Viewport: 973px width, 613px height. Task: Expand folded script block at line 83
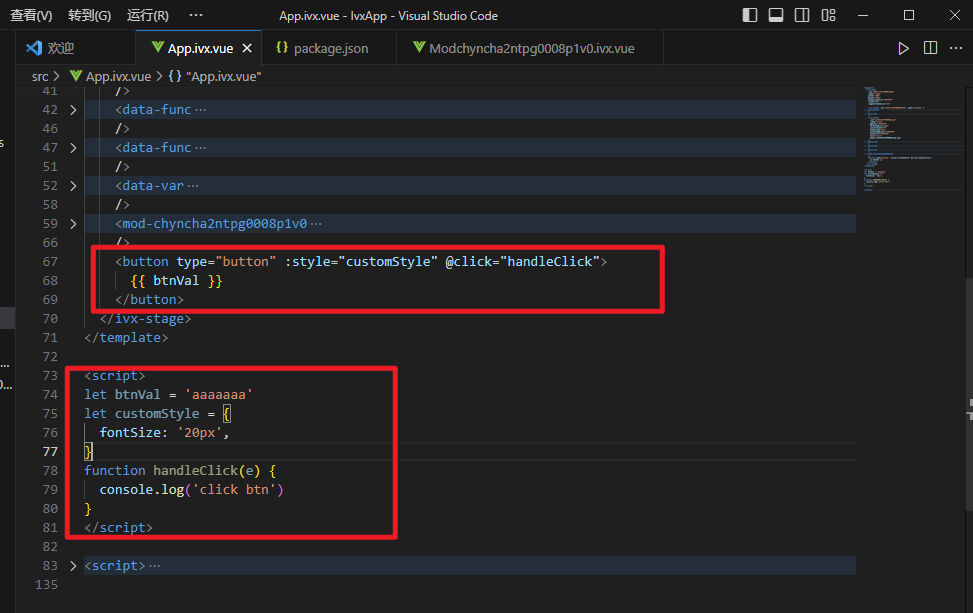pyautogui.click(x=73, y=566)
